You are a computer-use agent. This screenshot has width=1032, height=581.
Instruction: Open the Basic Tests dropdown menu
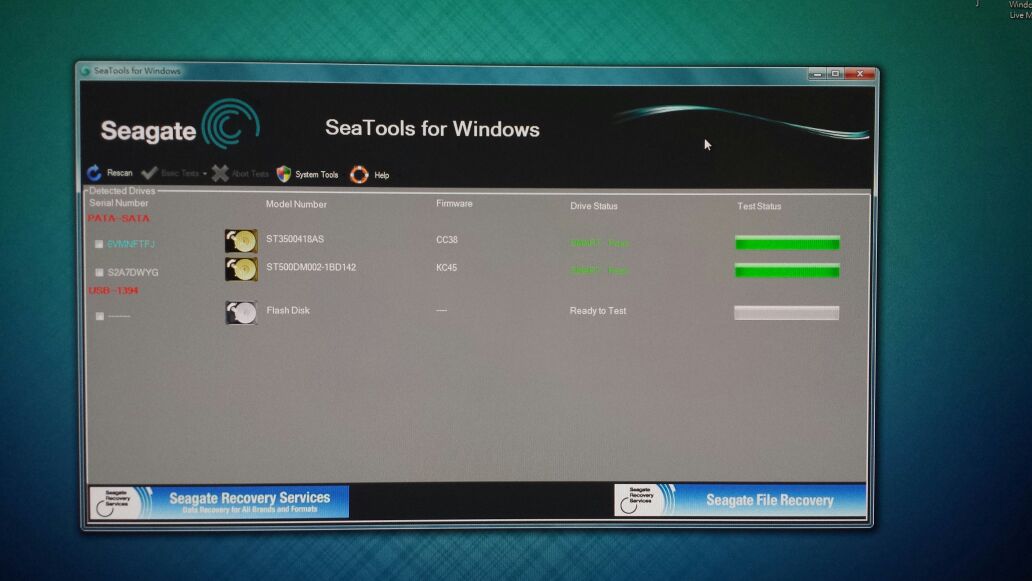coord(174,174)
